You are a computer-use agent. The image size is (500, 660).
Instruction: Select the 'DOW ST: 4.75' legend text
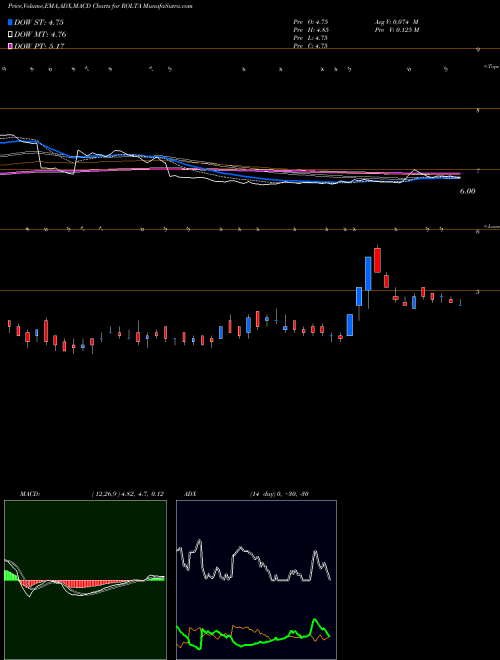click(x=39, y=22)
